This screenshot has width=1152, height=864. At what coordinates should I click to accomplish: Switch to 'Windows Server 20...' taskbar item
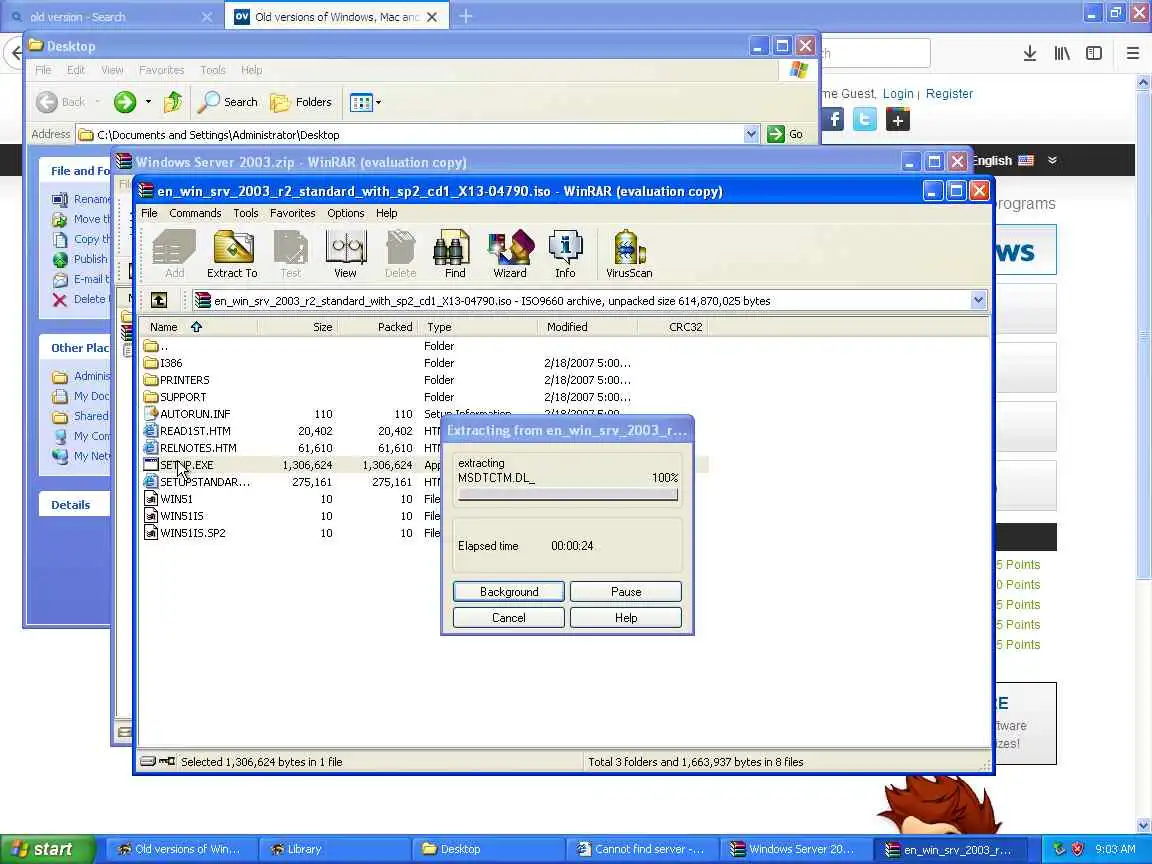coord(795,849)
